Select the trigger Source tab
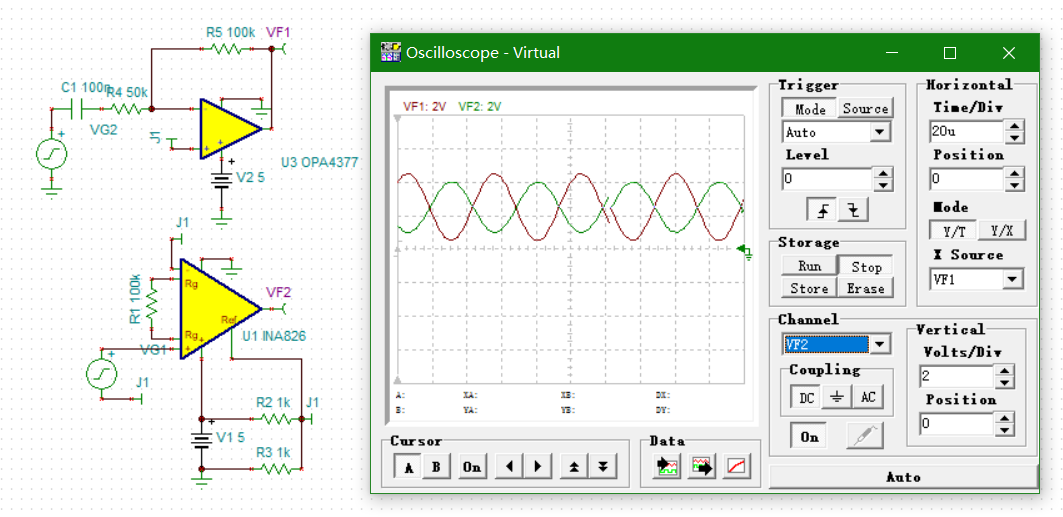The width and height of the screenshot is (1063, 517). (865, 108)
